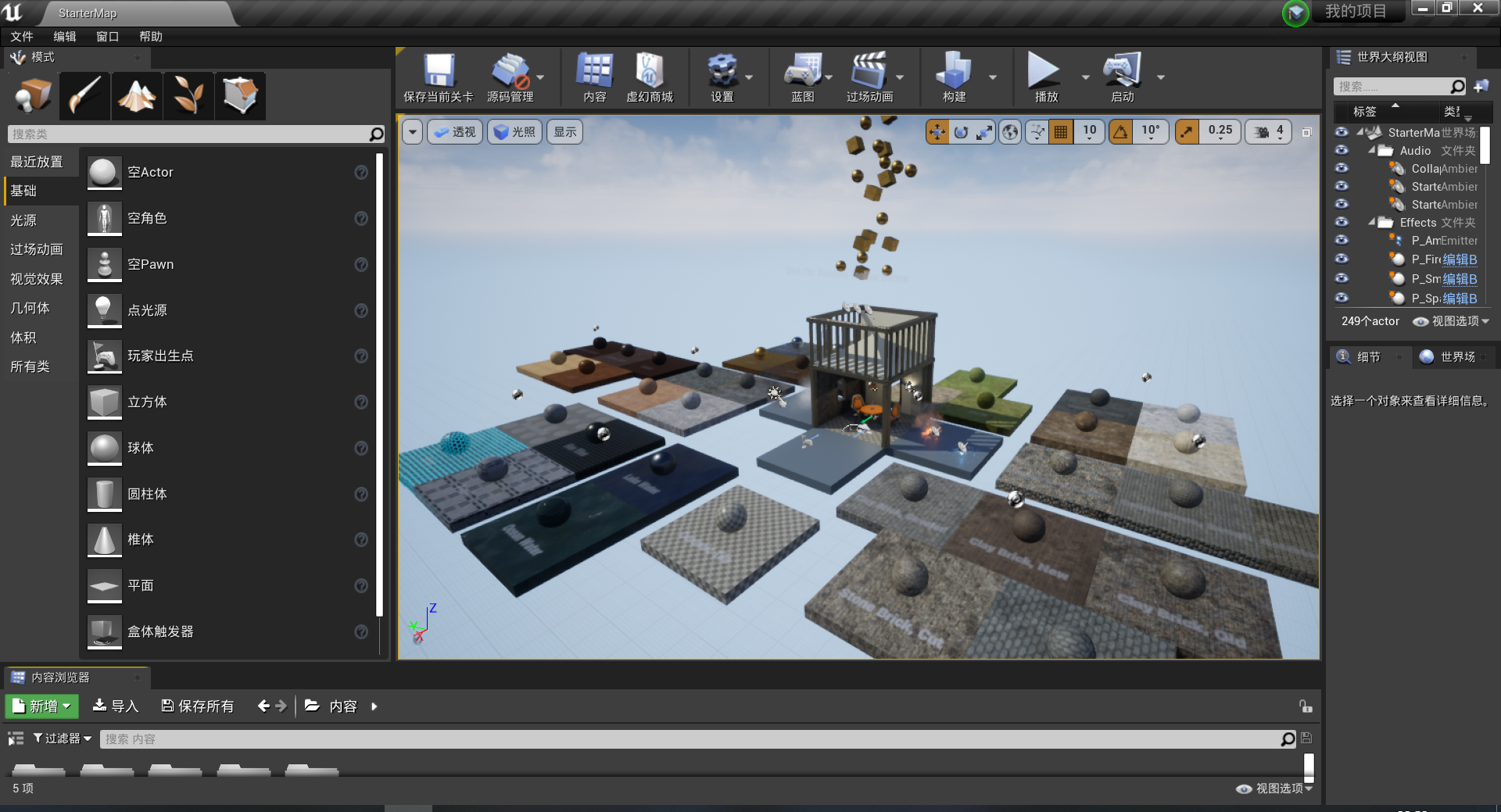Click the 蓝图 (Blueprints) toolbar icon

(804, 77)
